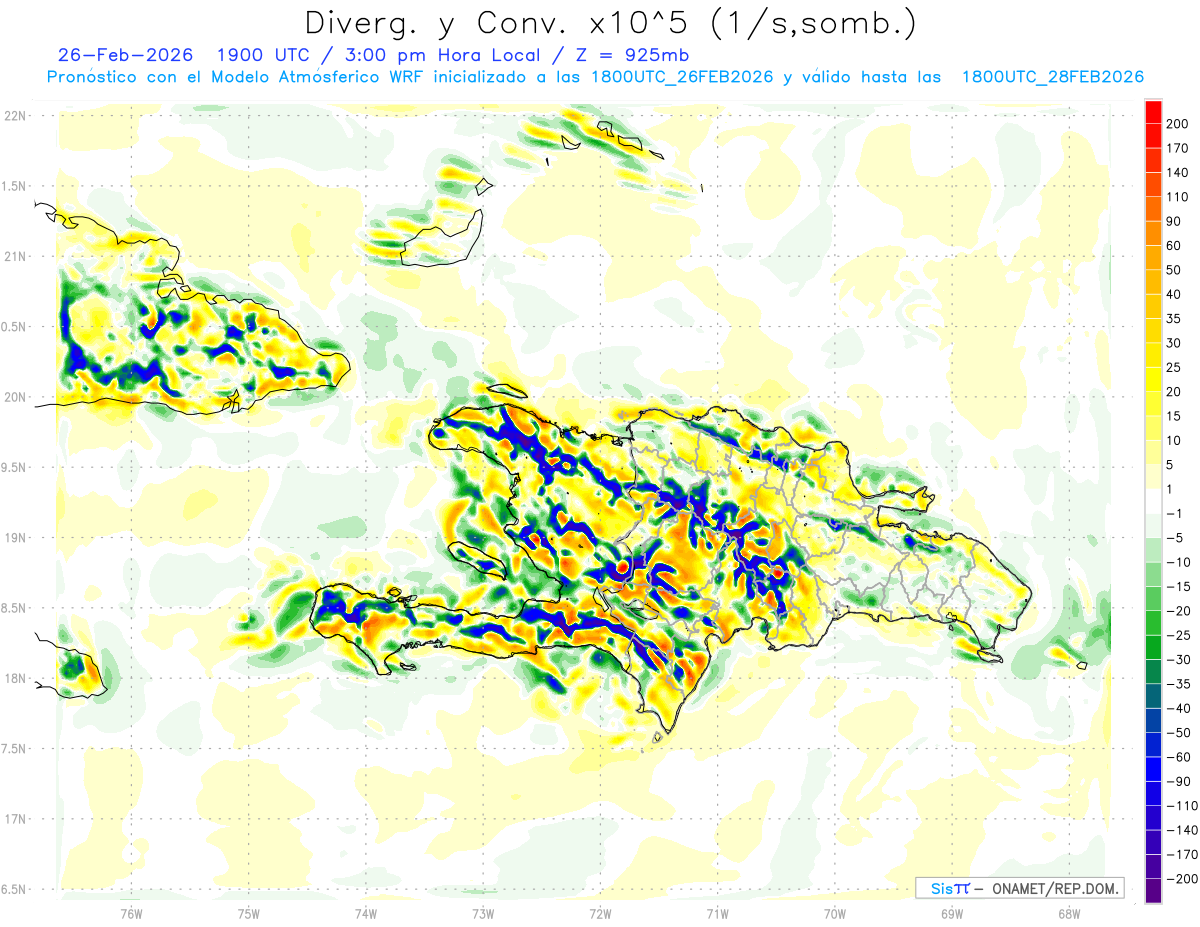Click the '68W' longitude label
1200x927 pixels.
coord(1069,913)
